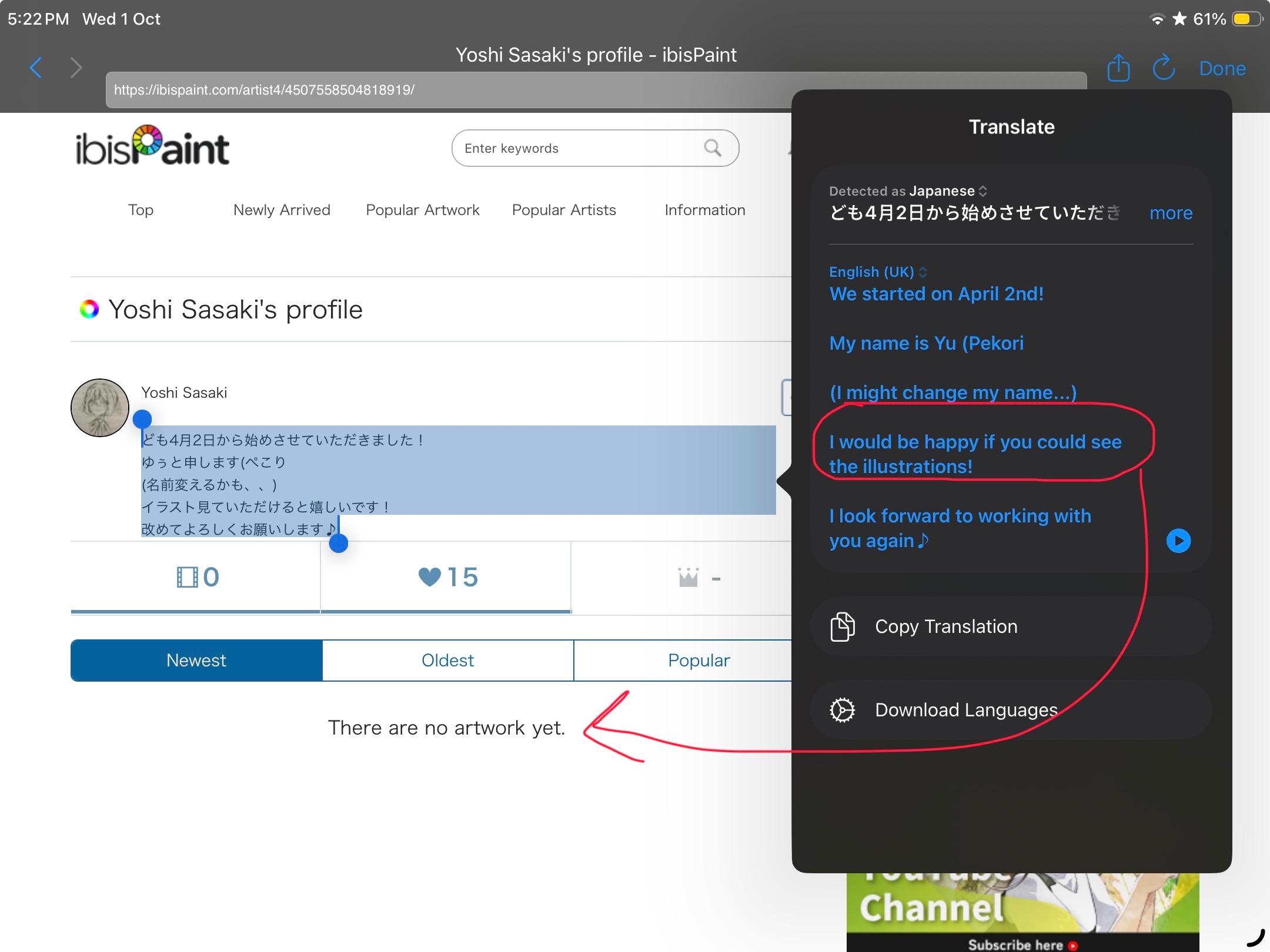This screenshot has height=952, width=1270.
Task: Tap the Download Languages gear icon
Action: (x=843, y=710)
